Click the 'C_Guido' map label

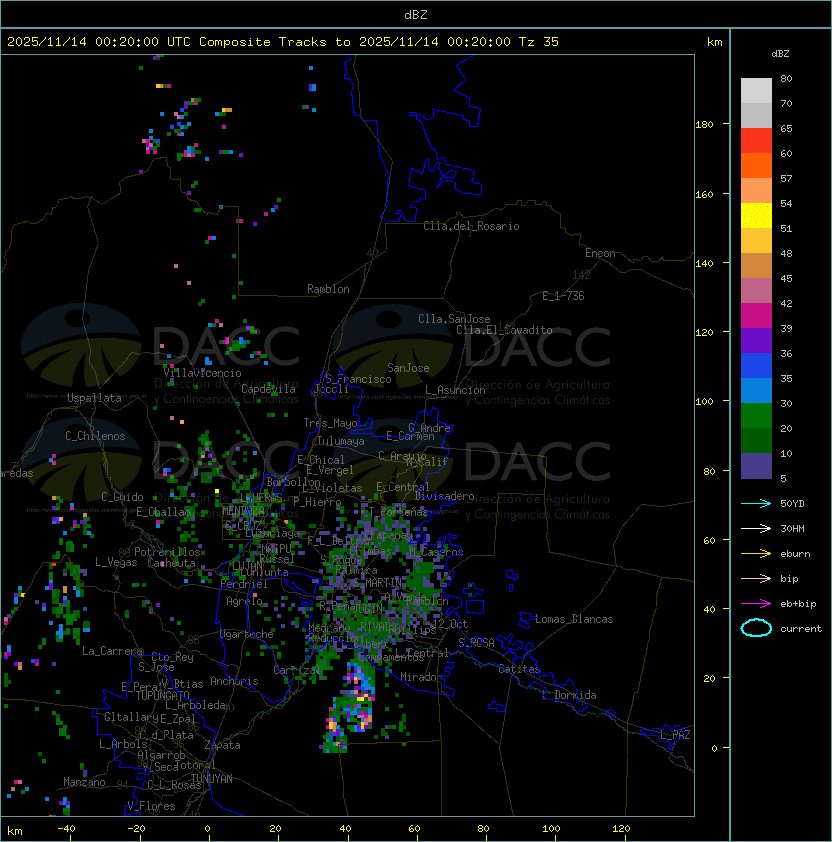[122, 497]
